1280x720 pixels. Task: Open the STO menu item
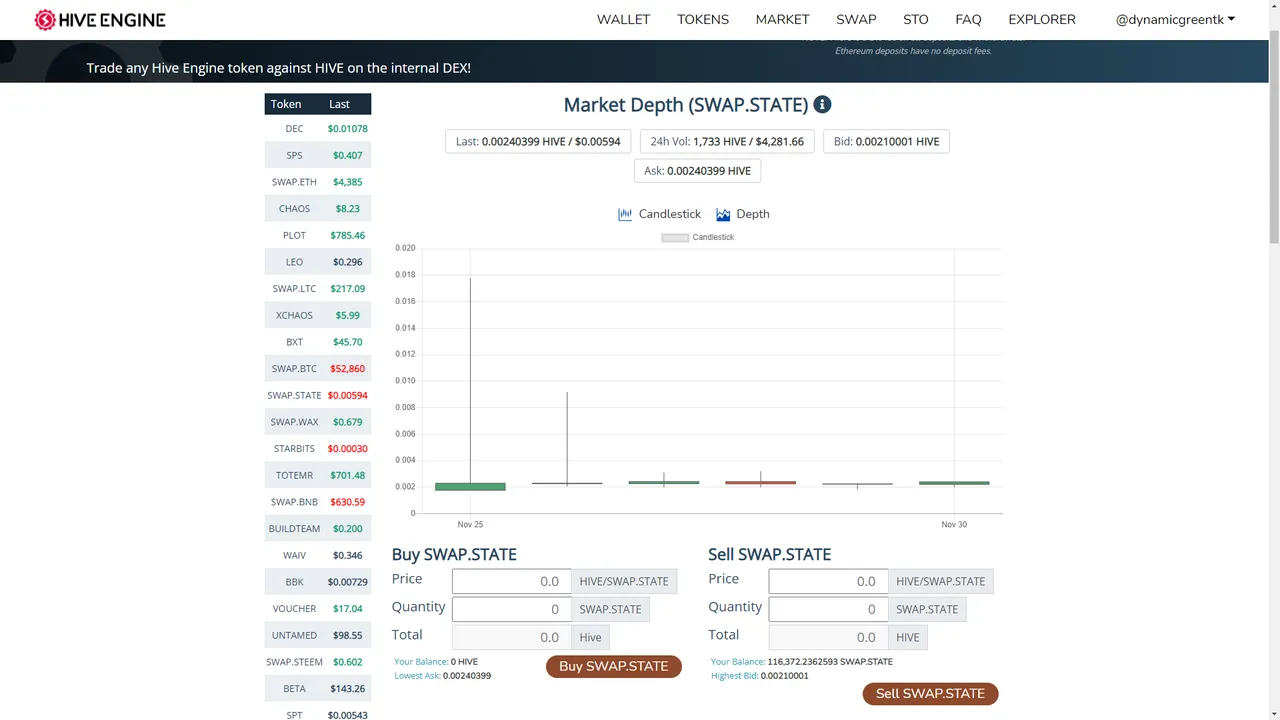916,19
